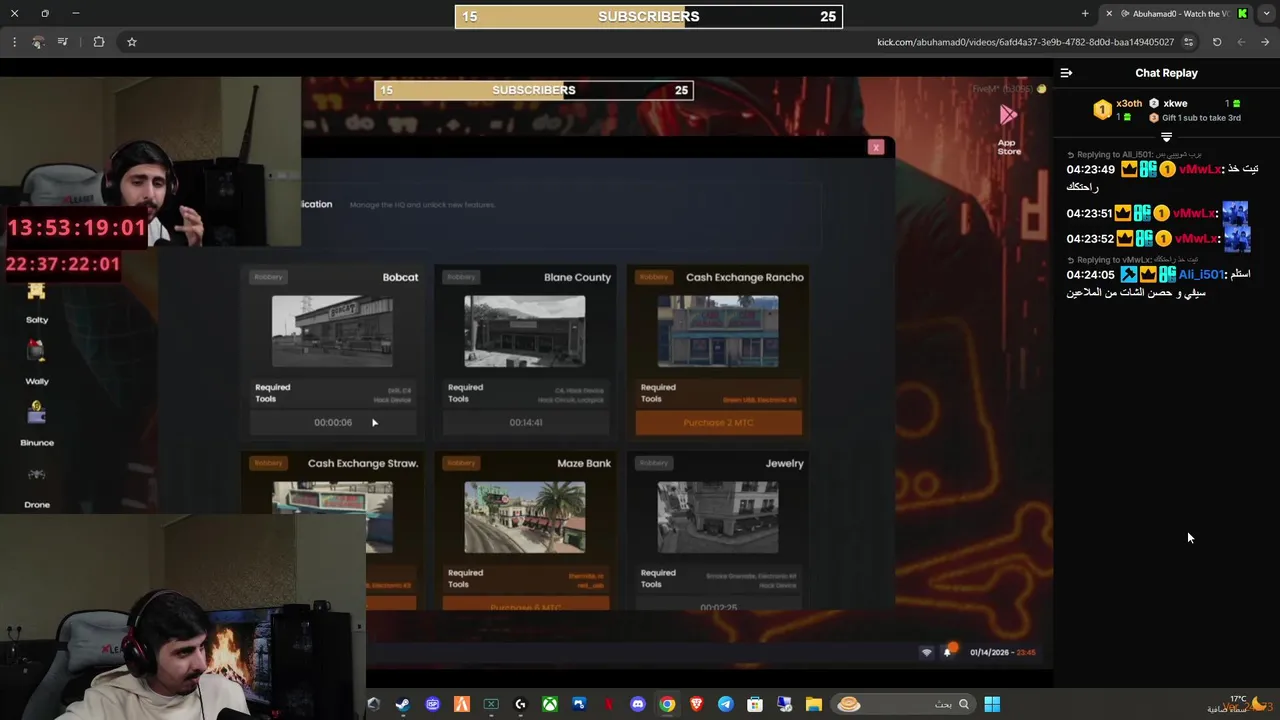Open the browser extensions puzzle icon
Screen dimensions: 1280x720
[x=98, y=42]
